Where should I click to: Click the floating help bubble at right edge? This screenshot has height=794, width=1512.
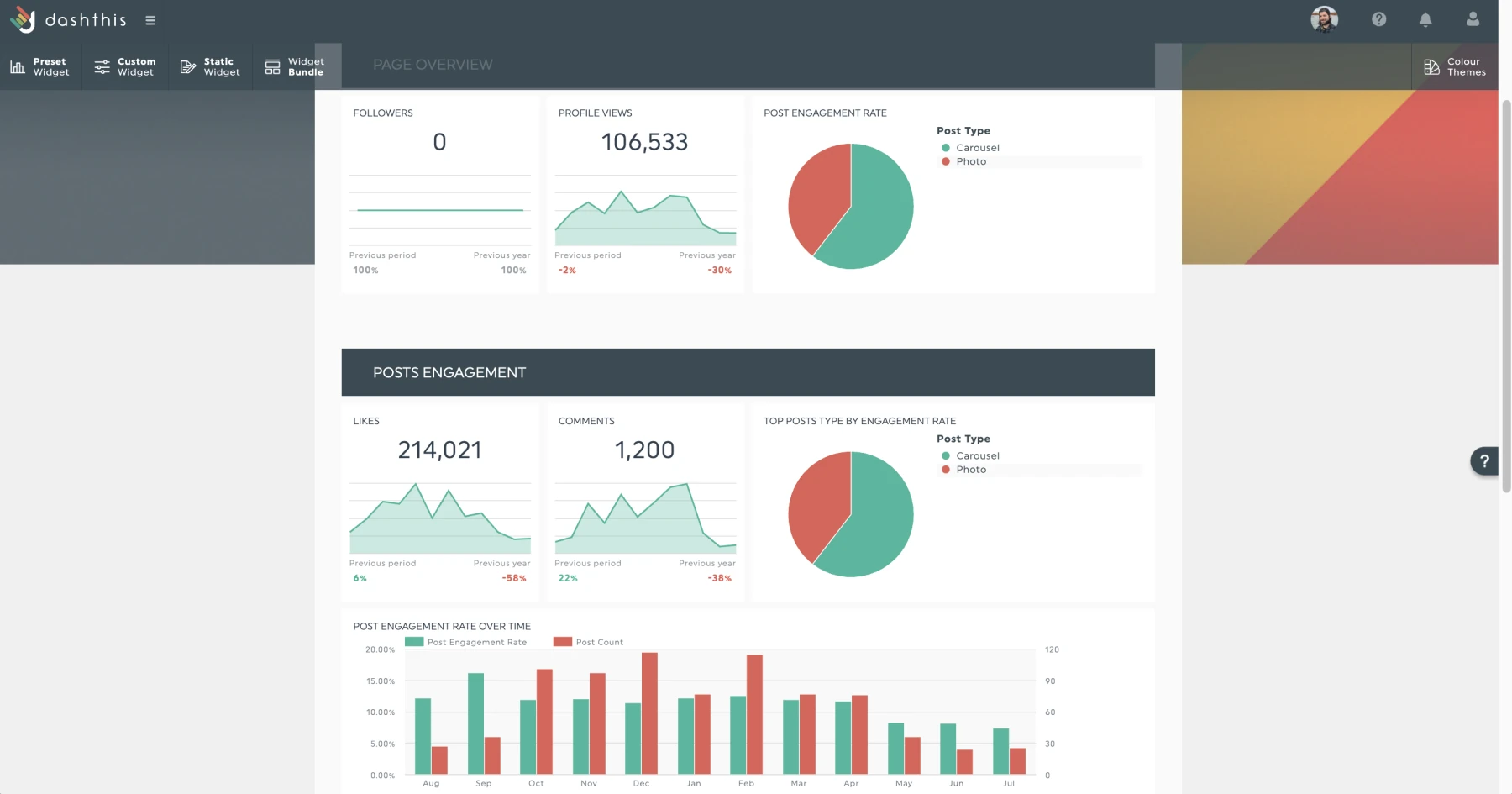(x=1484, y=460)
